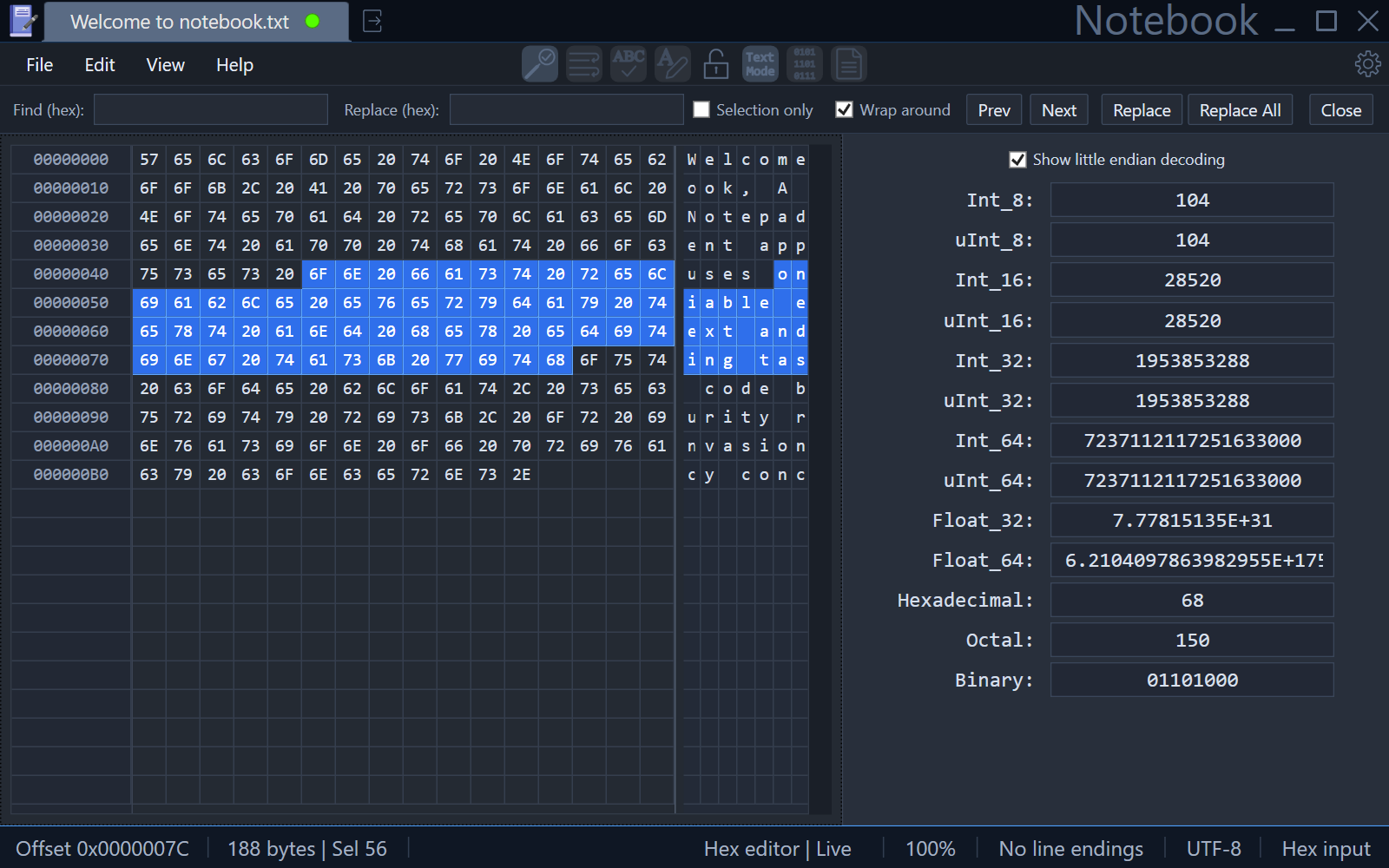Click the Next search button
1389x868 pixels.
click(1059, 110)
